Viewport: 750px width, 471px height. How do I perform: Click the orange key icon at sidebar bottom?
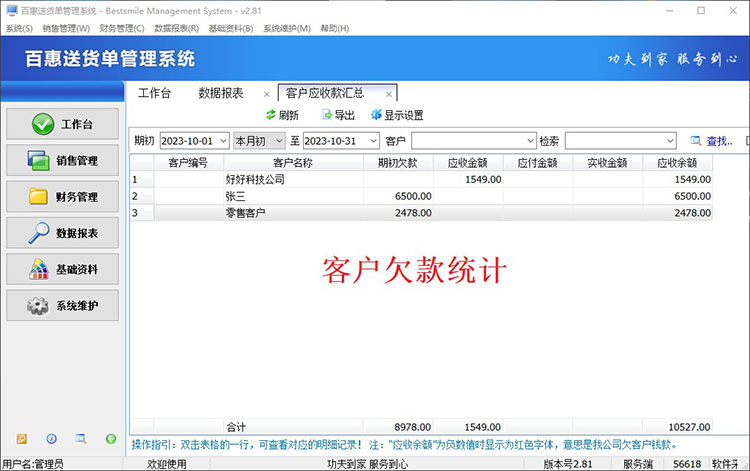pos(22,438)
